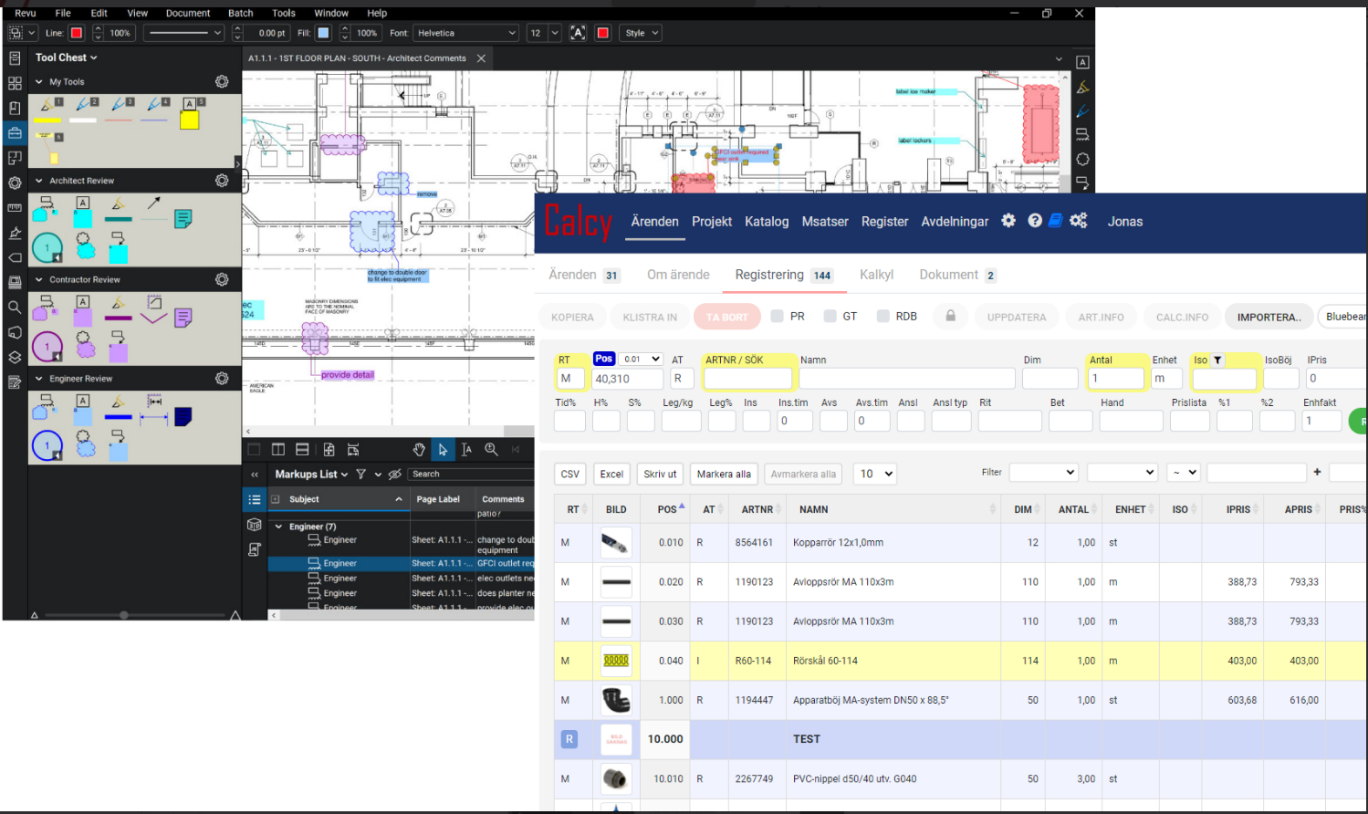Click the IMPORTERA.. button
The height and width of the screenshot is (814, 1368).
1268,317
